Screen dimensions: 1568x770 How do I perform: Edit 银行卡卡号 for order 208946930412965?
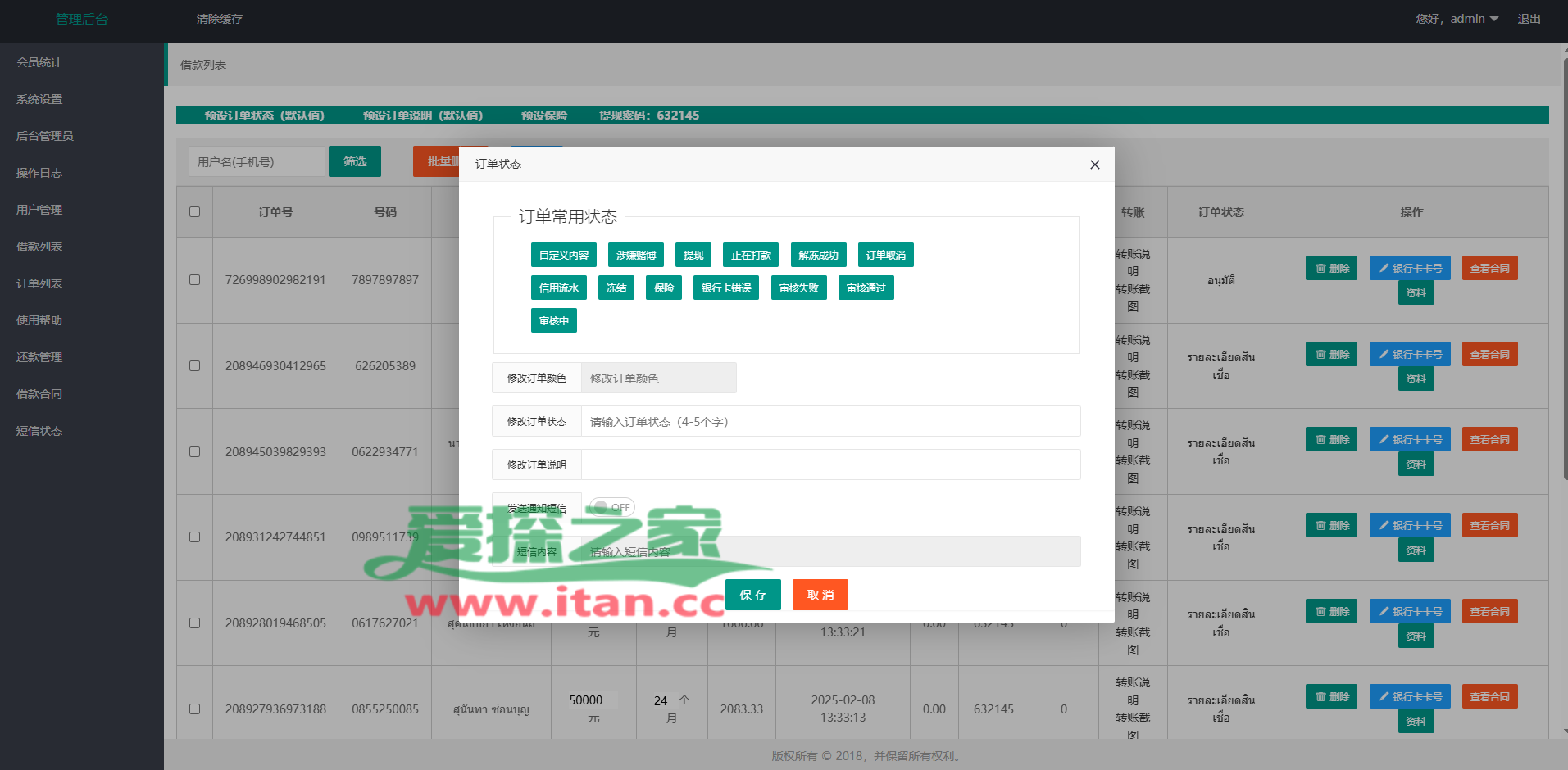coord(1410,354)
